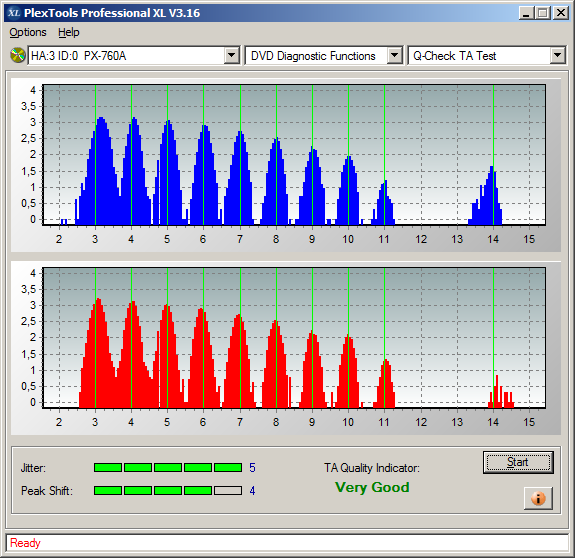This screenshot has width=575, height=558.
Task: Click the Ready status bar
Action: 287,543
